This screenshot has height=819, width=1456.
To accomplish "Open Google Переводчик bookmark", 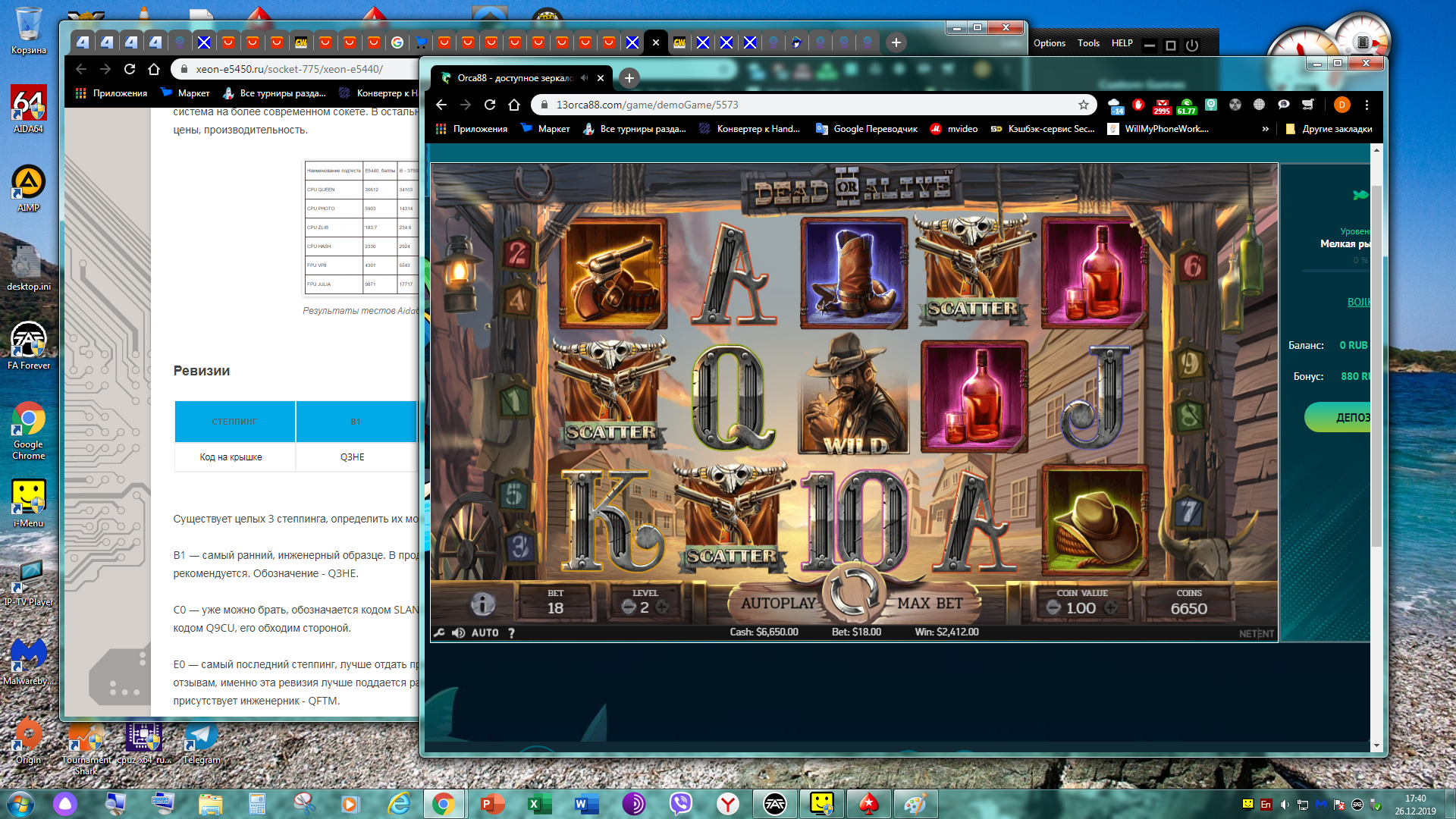I will tap(866, 129).
